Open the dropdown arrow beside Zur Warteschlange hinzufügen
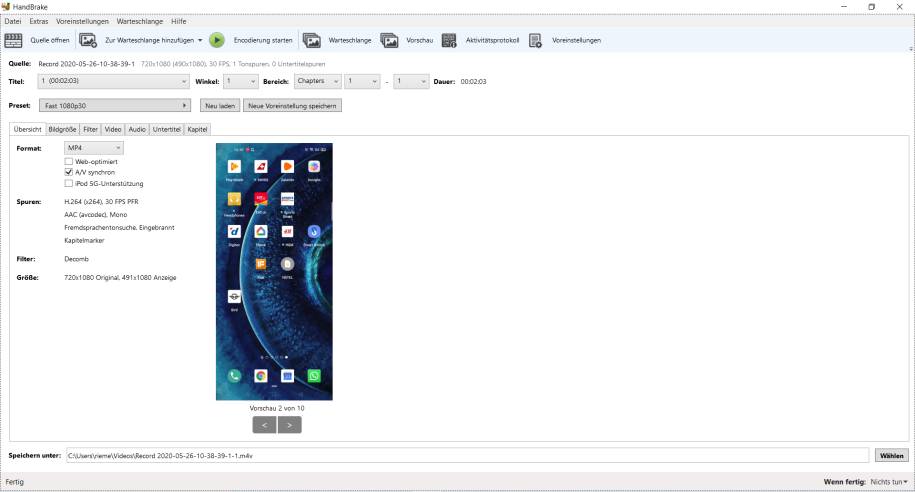This screenshot has width=915, height=492. coord(200,40)
